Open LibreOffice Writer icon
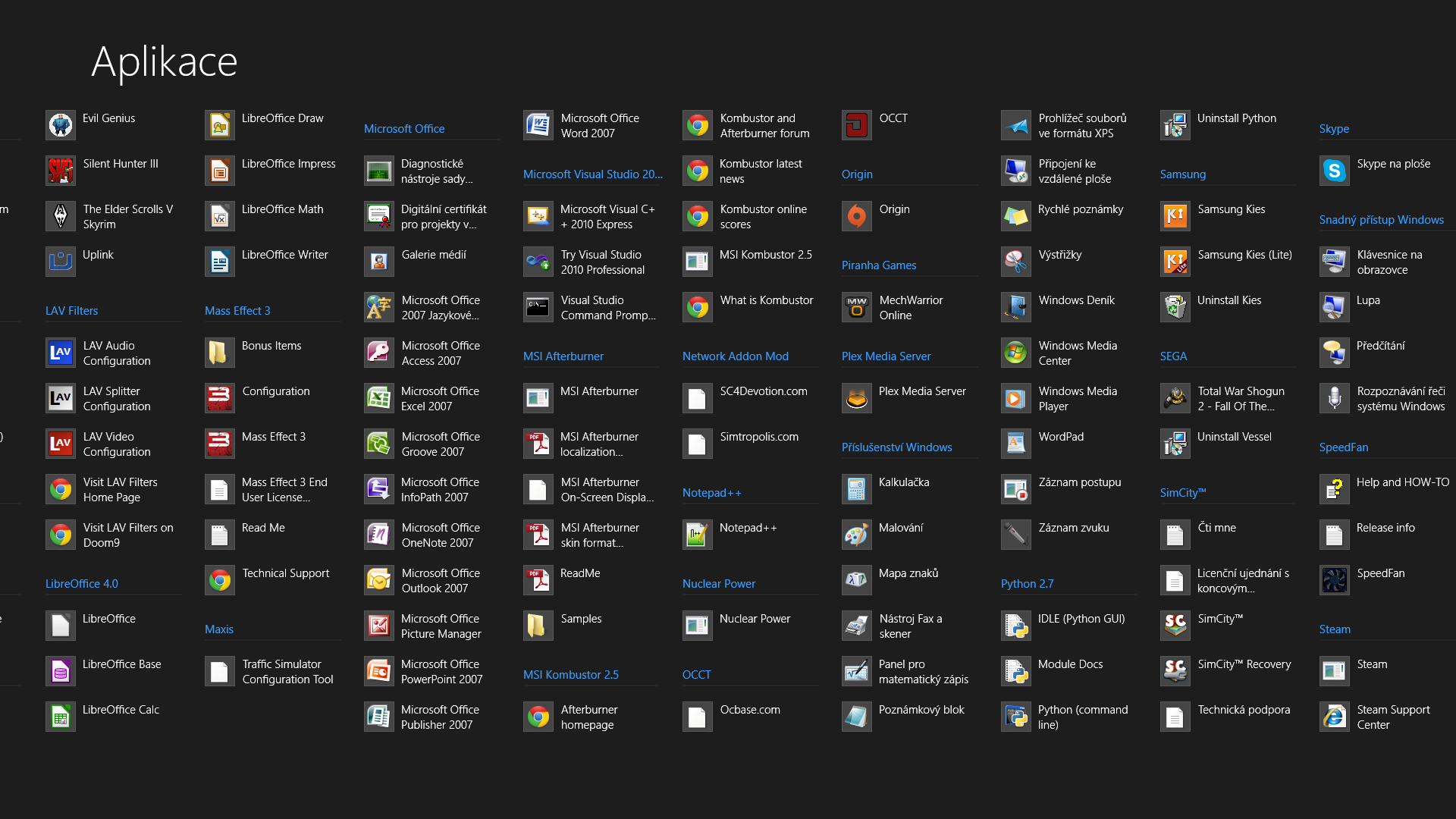This screenshot has height=819, width=1456. [220, 262]
